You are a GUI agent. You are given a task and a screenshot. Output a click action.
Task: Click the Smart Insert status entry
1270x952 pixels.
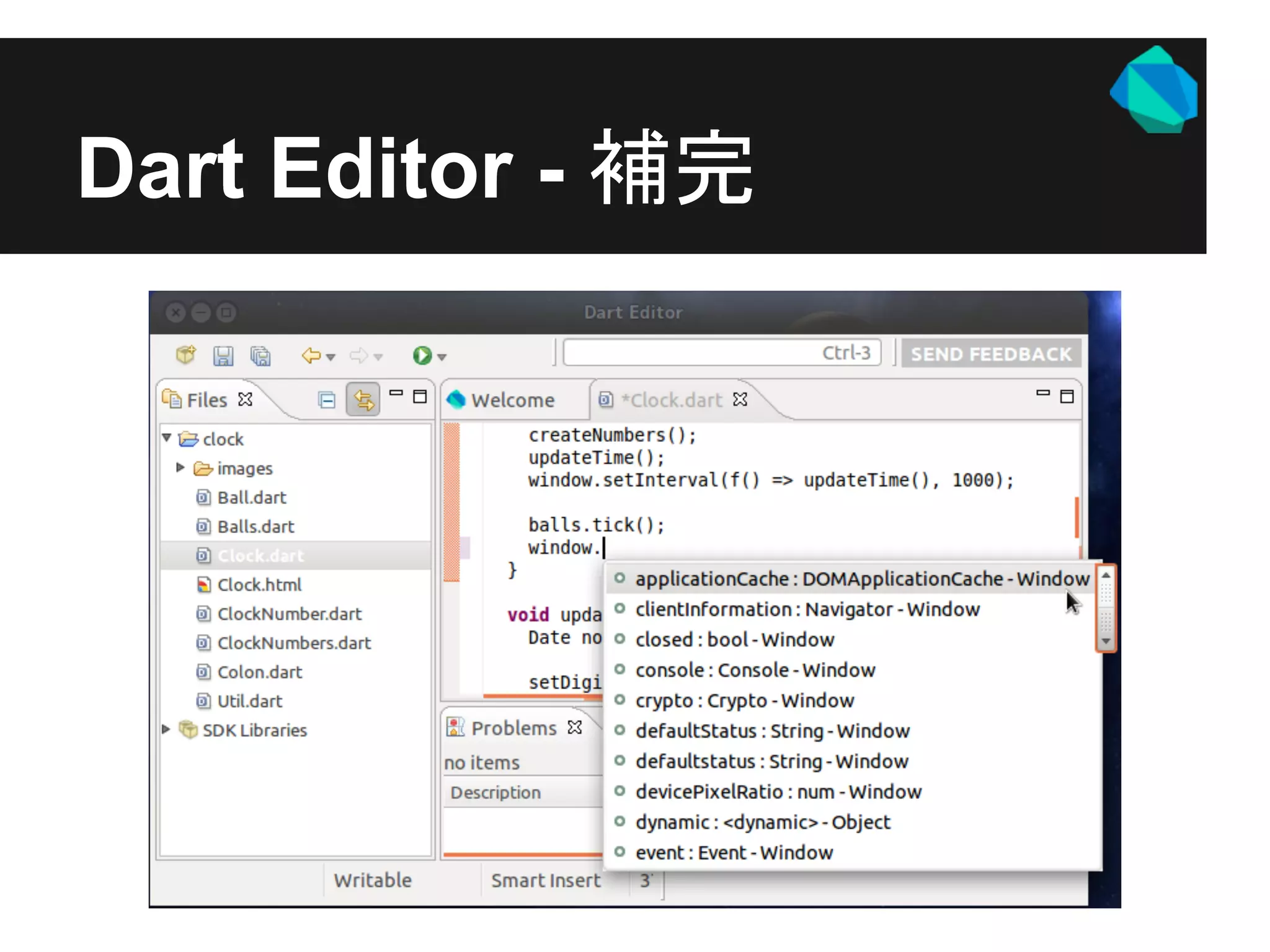click(546, 880)
